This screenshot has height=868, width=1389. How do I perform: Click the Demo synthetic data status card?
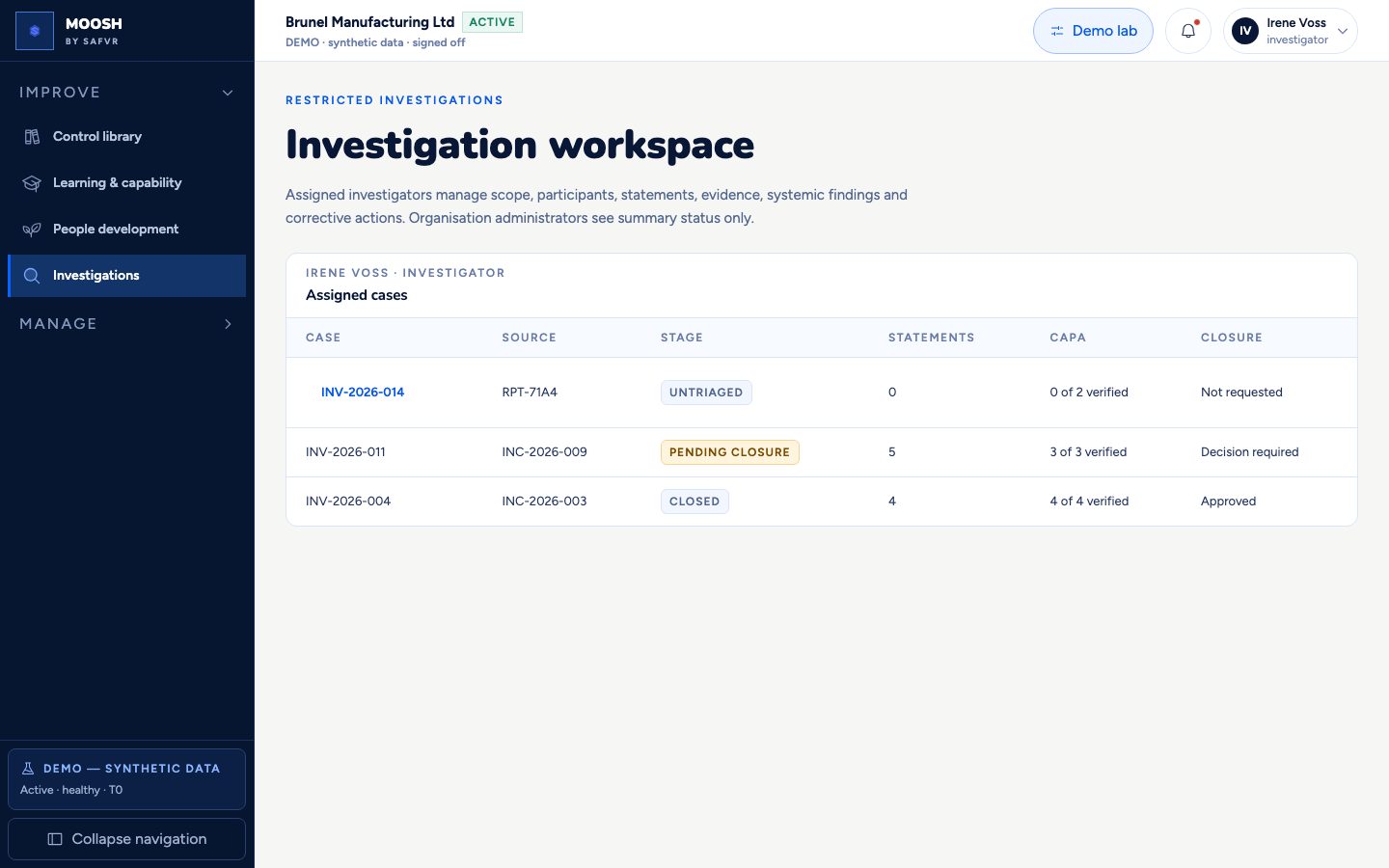click(x=126, y=779)
